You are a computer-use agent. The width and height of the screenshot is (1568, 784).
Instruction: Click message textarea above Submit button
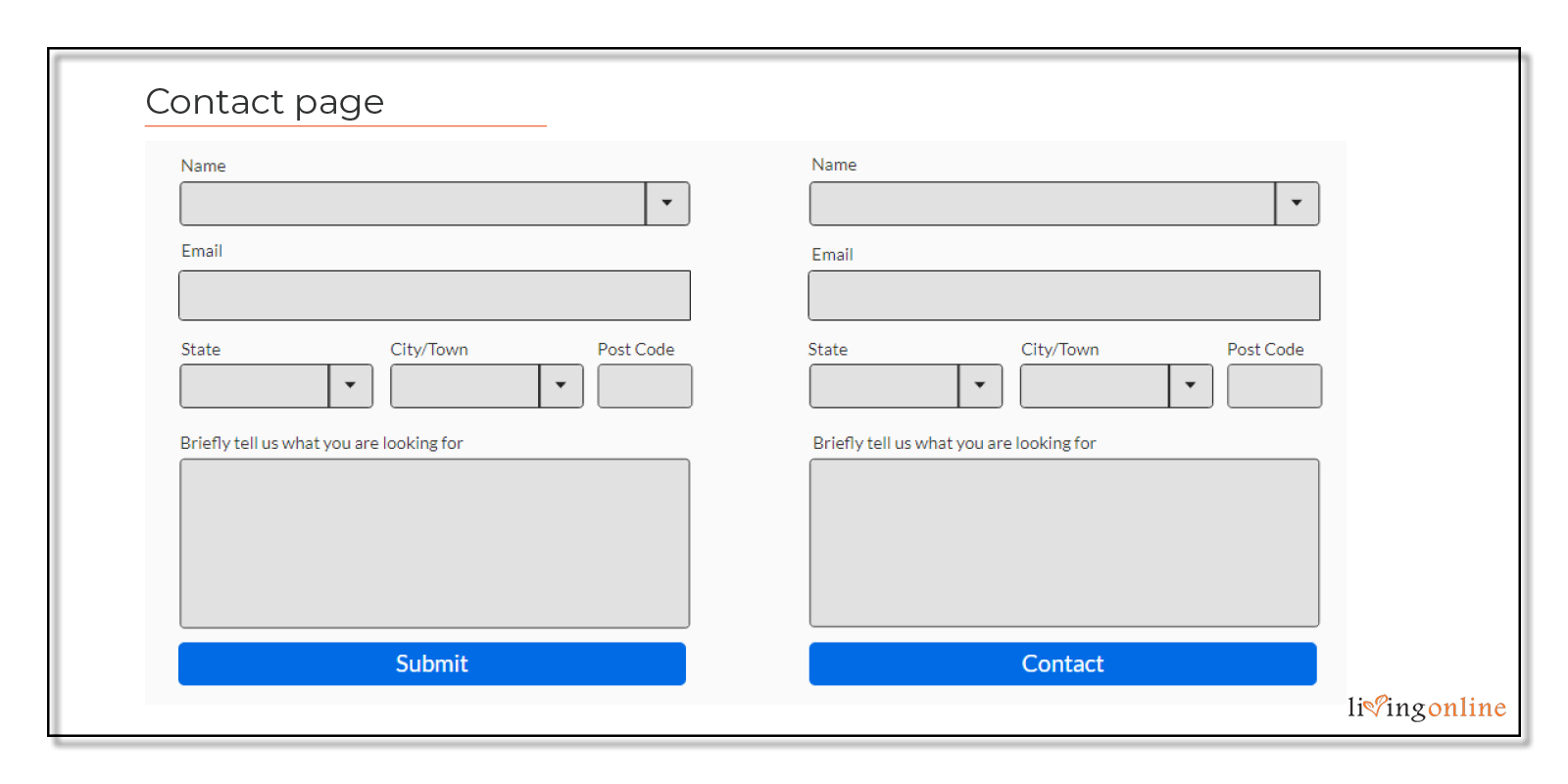435,543
